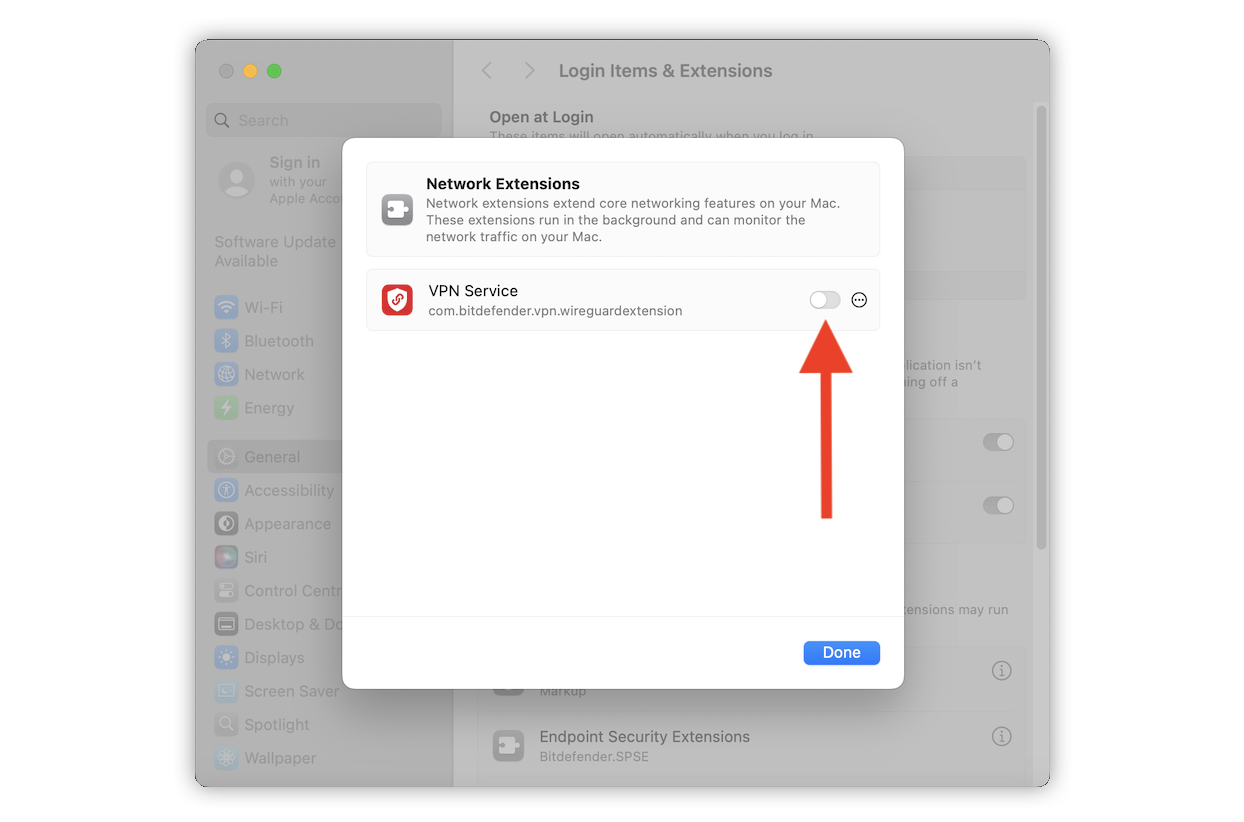This screenshot has width=1244, height=822.
Task: Open Spotlight settings
Action: click(275, 725)
